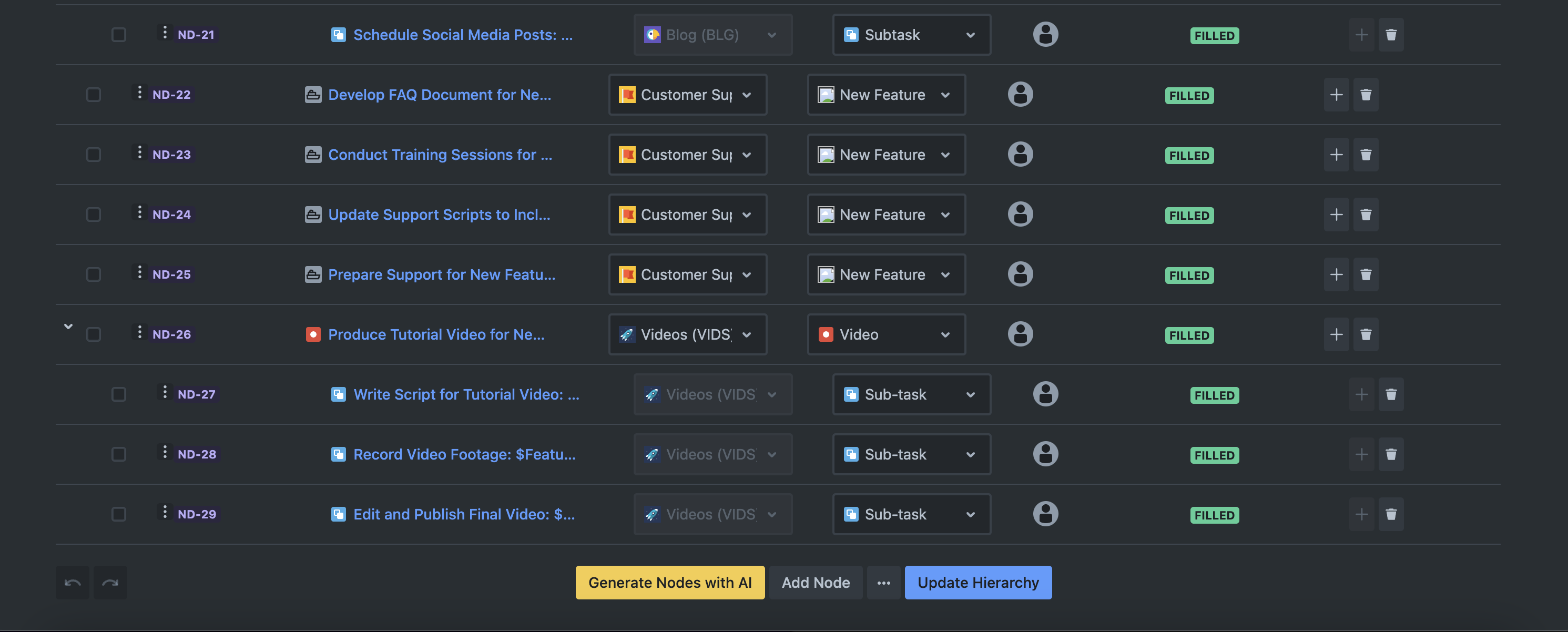Open the ND-24 three-dot drag handle
The width and height of the screenshot is (1568, 632).
139,212
